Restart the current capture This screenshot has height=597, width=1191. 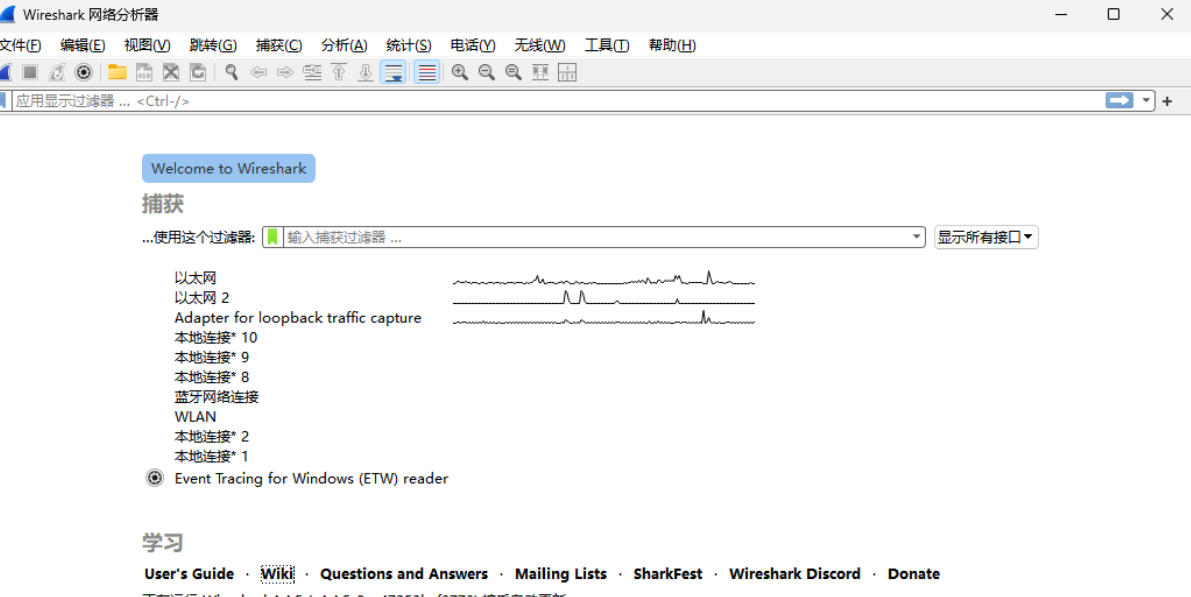click(x=57, y=72)
